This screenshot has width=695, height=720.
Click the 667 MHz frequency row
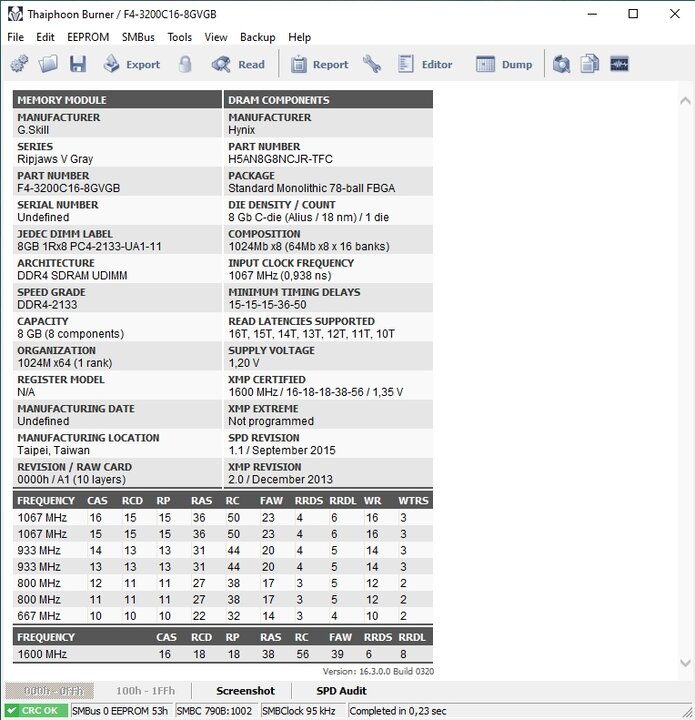pos(223,616)
